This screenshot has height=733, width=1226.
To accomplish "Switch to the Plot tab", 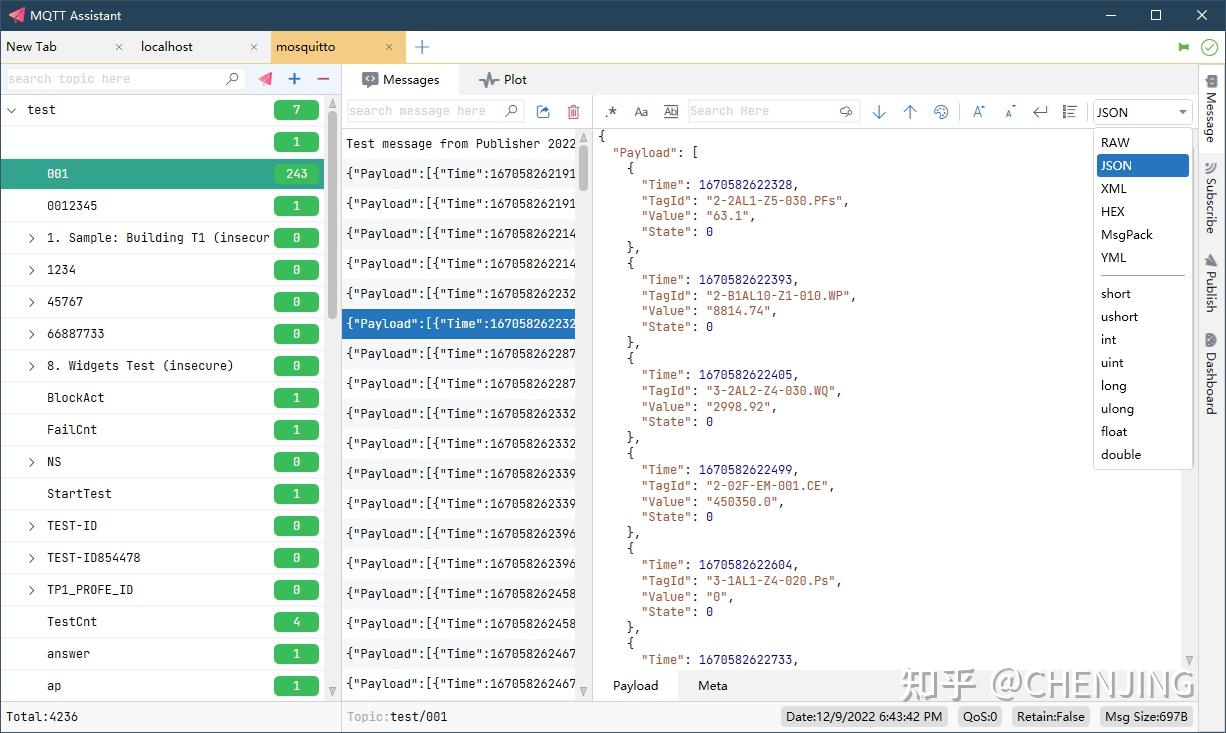I will coord(502,79).
